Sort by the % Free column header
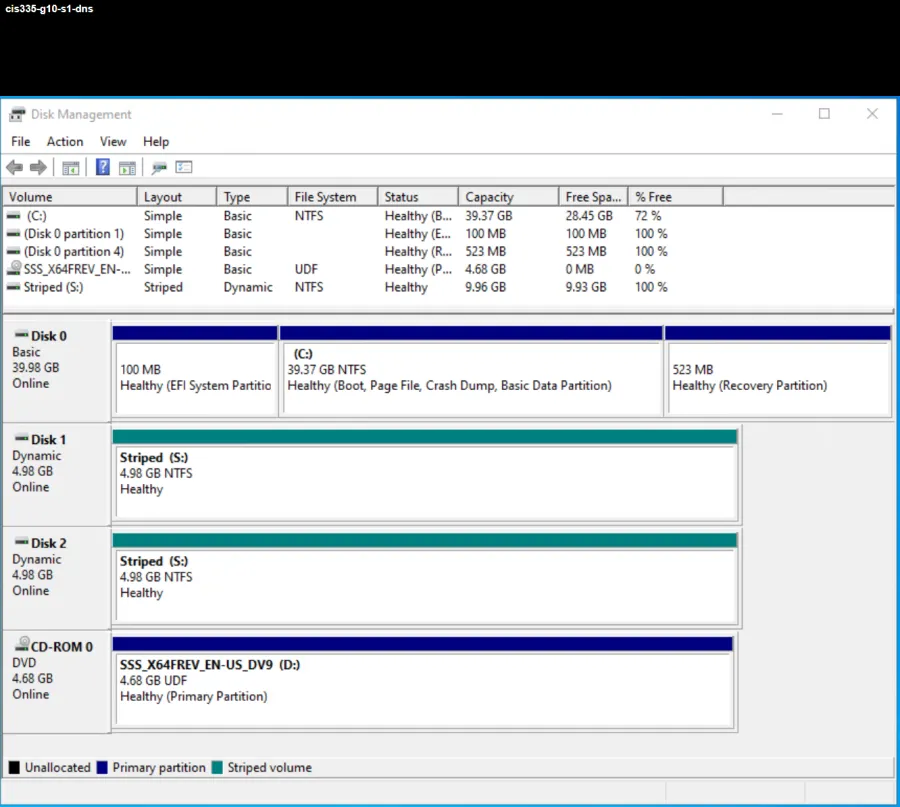This screenshot has height=807, width=900. coord(676,197)
